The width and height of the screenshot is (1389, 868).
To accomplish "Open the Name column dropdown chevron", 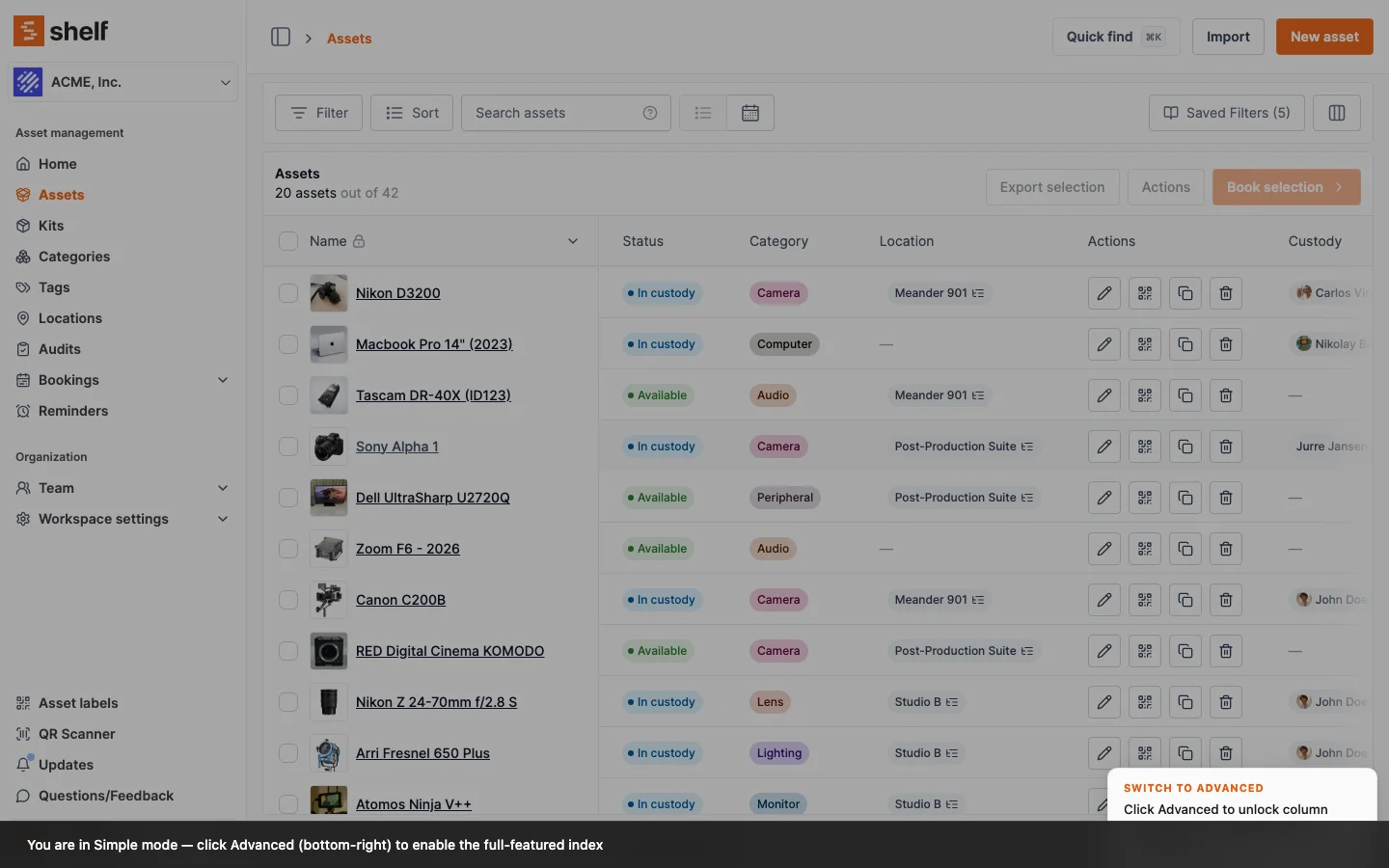I will (x=573, y=241).
